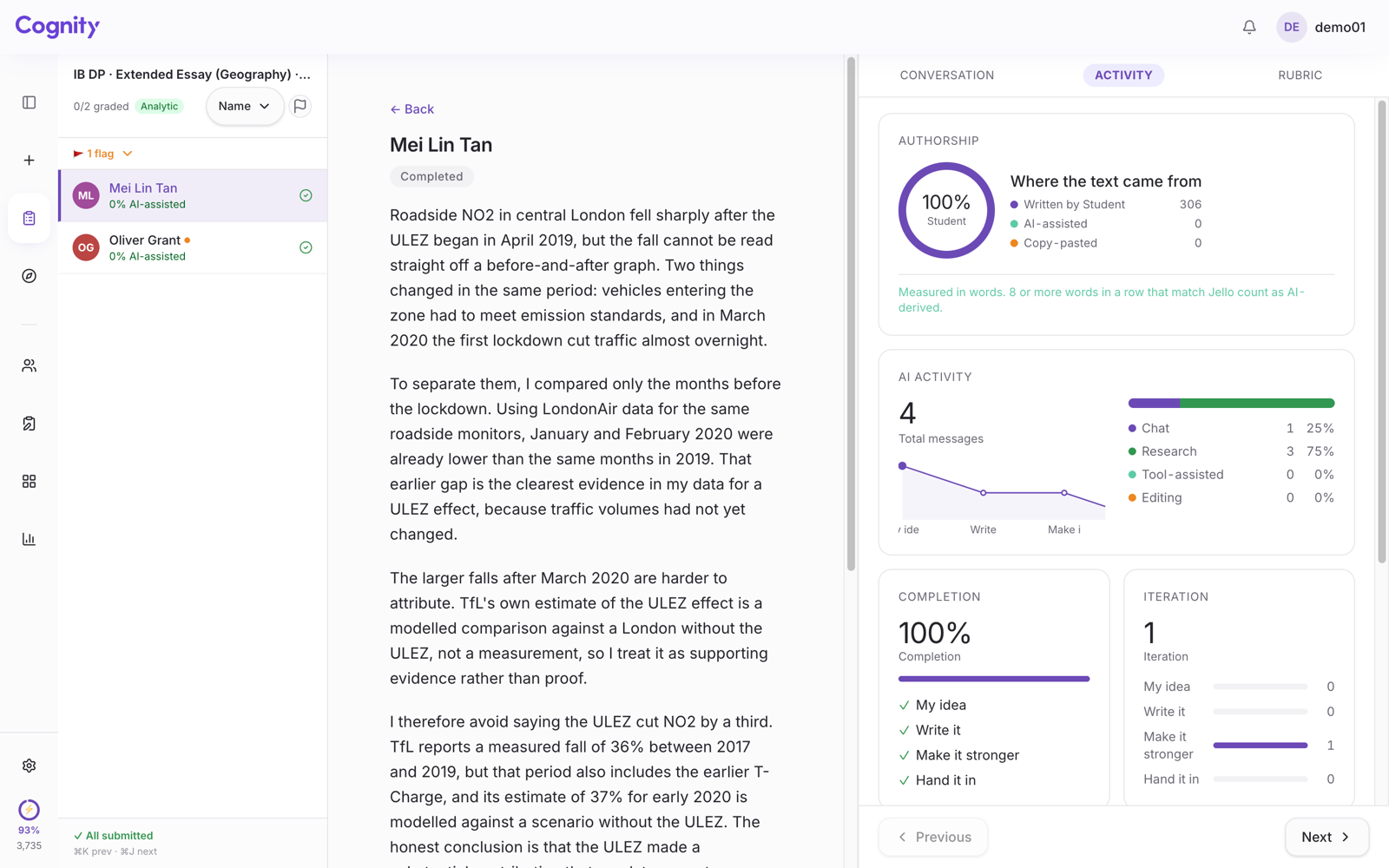Open the grid apps icon in sidebar

29,481
